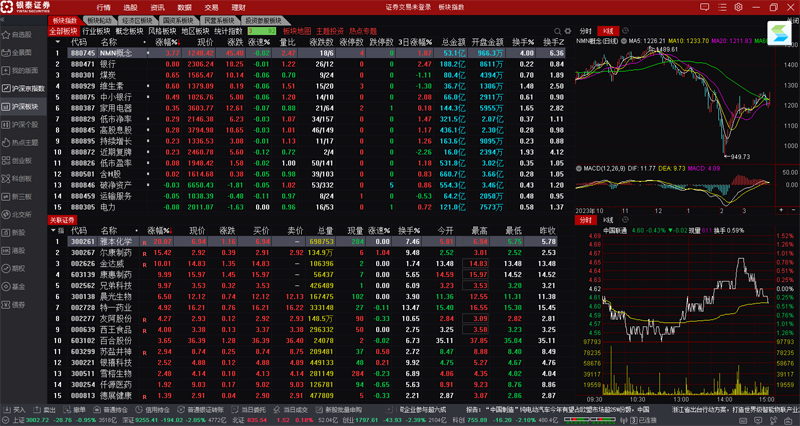
Task: Open the list menu icon in the title bar
Action: tap(722, 7)
